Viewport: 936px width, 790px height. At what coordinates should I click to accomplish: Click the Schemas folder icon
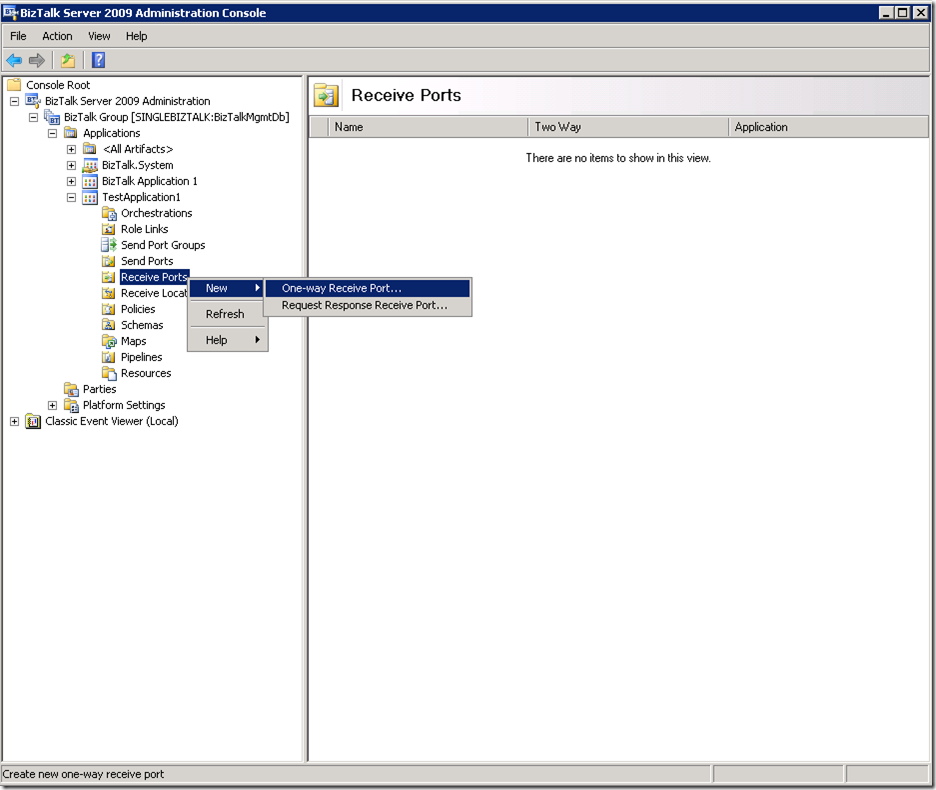coord(109,325)
